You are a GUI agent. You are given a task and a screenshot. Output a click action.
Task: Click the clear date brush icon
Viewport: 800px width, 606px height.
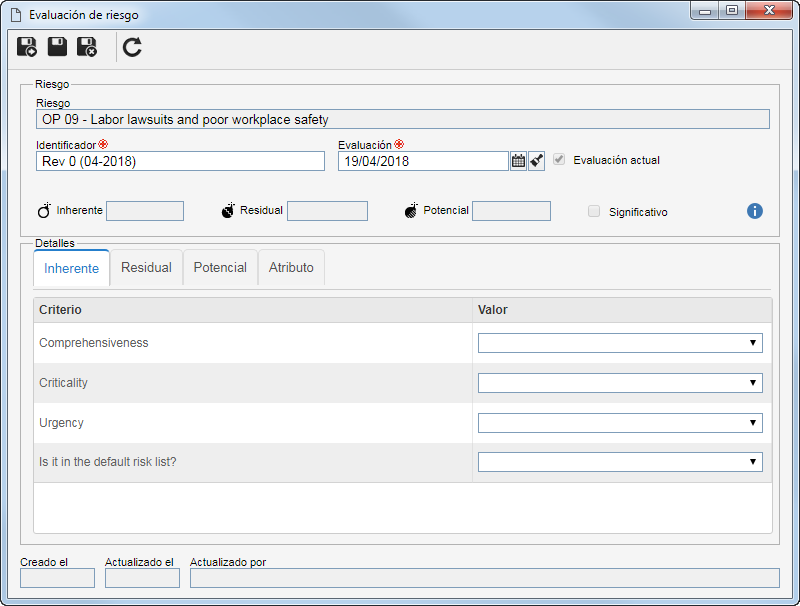[536, 161]
